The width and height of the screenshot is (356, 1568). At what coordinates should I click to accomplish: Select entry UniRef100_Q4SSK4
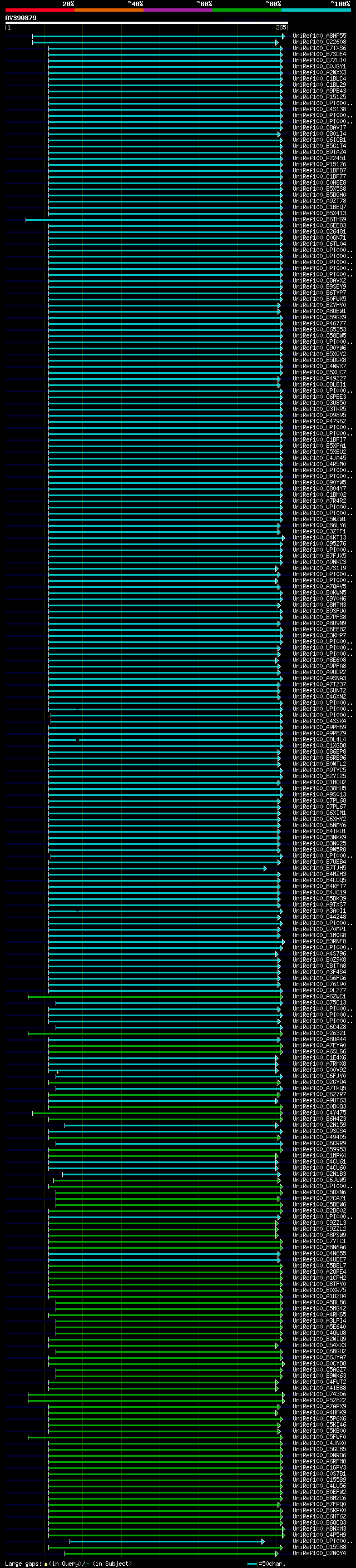(x=319, y=721)
